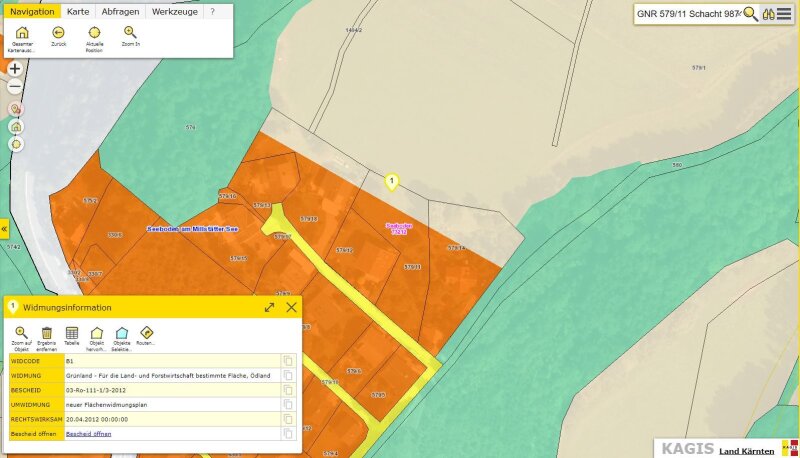The width and height of the screenshot is (800, 458).
Task: Open the hamburger menu beside search
Action: tap(784, 14)
